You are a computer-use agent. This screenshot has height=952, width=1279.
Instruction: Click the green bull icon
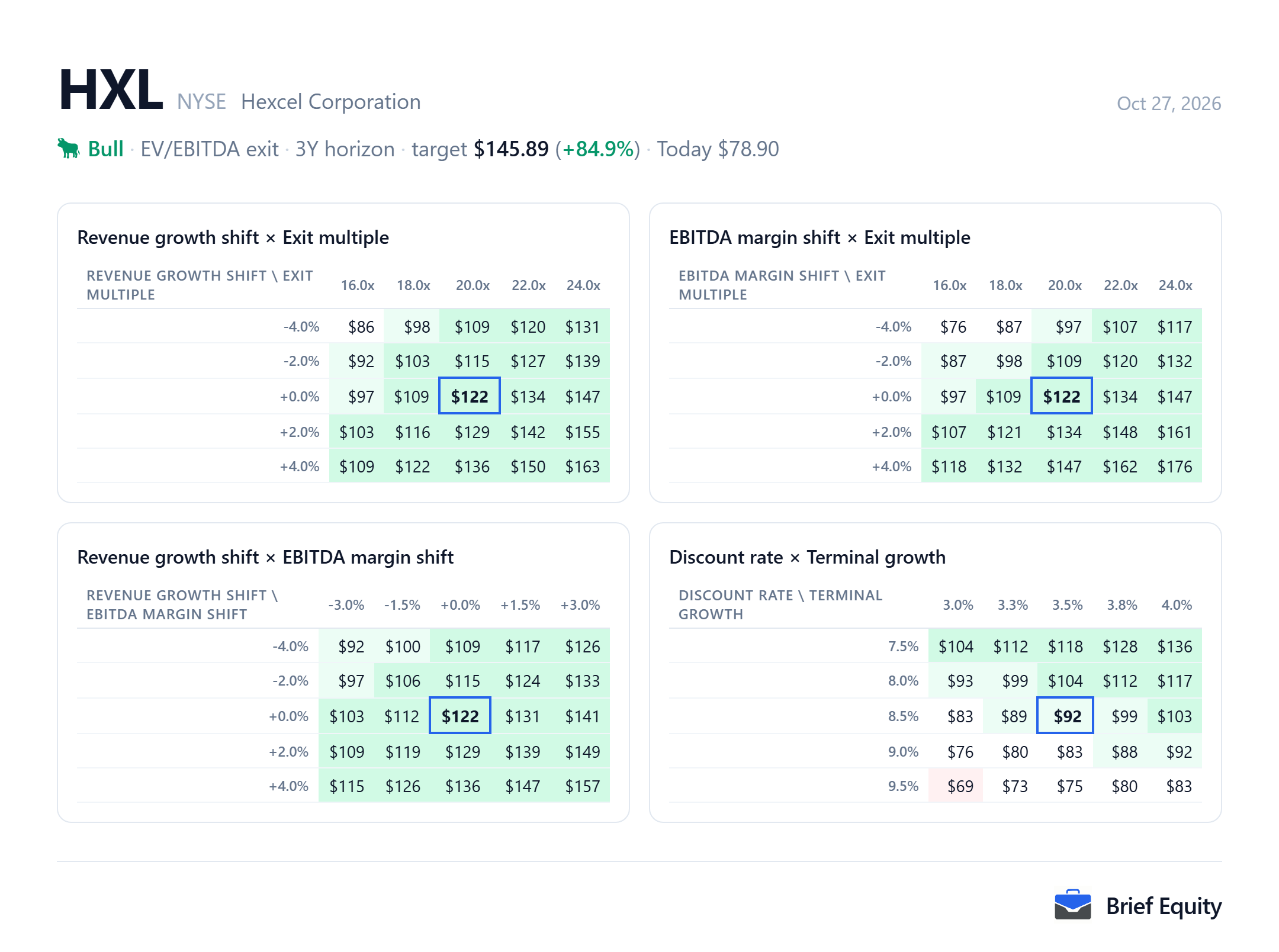(x=69, y=149)
